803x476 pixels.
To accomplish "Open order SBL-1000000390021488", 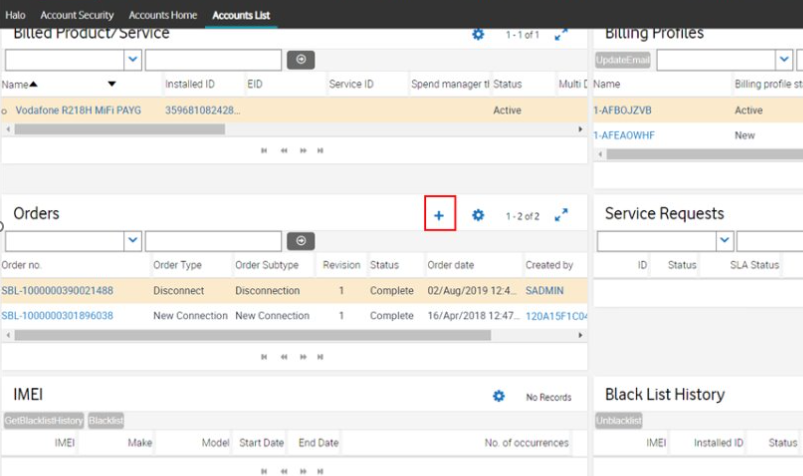I will pyautogui.click(x=57, y=291).
